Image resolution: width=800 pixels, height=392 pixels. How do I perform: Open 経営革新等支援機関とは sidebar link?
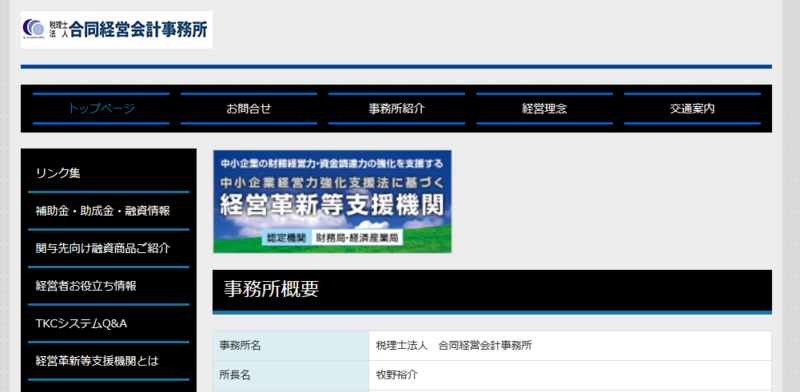coord(109,361)
